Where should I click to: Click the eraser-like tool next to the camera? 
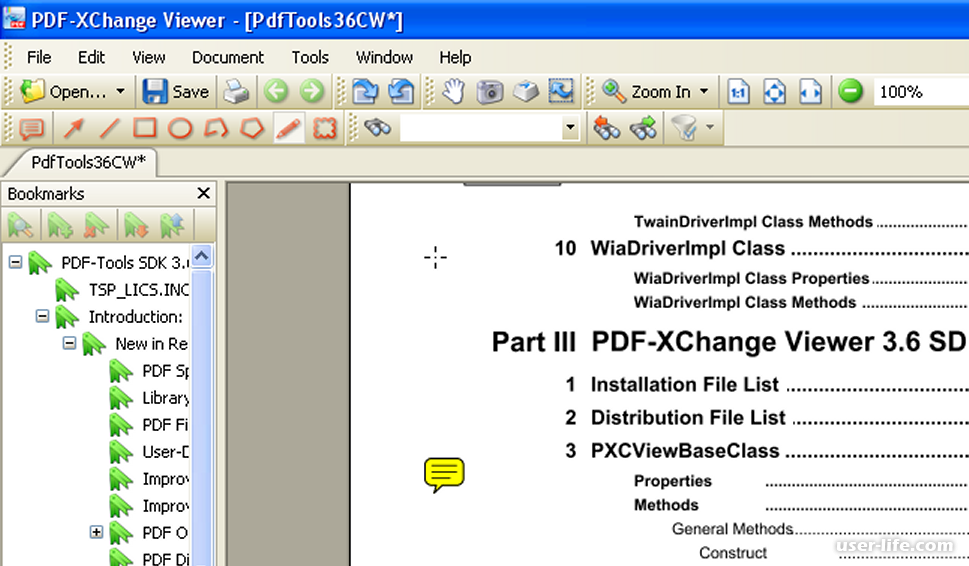click(x=525, y=92)
